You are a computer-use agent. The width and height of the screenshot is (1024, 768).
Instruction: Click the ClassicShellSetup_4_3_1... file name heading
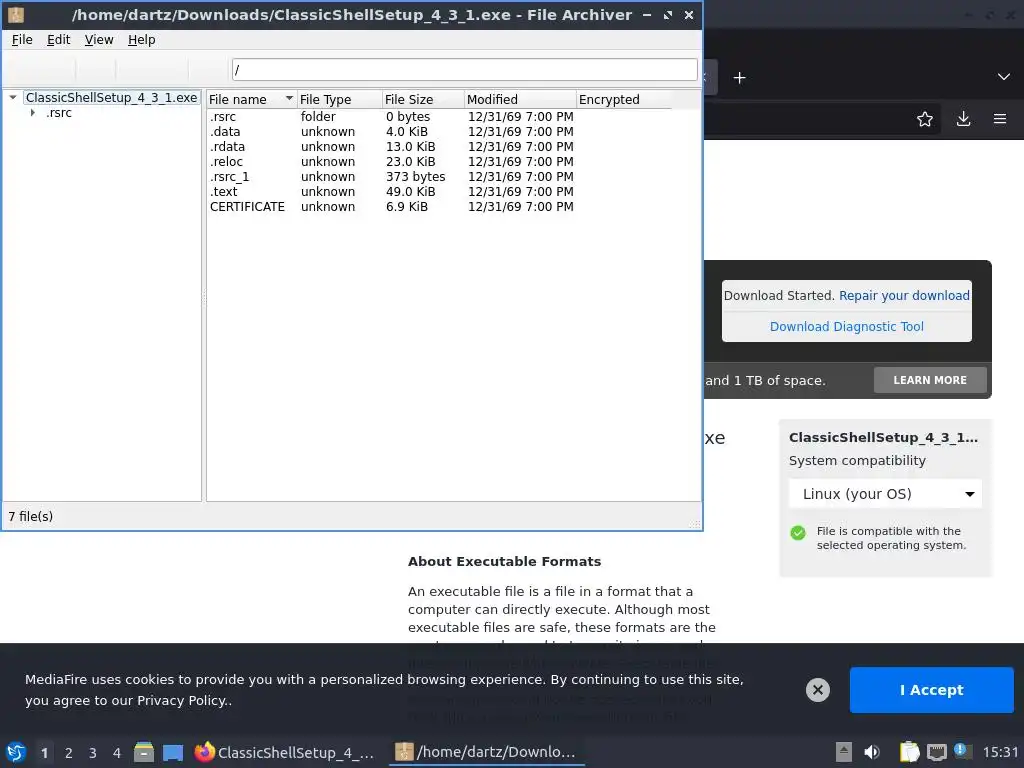[x=883, y=438]
